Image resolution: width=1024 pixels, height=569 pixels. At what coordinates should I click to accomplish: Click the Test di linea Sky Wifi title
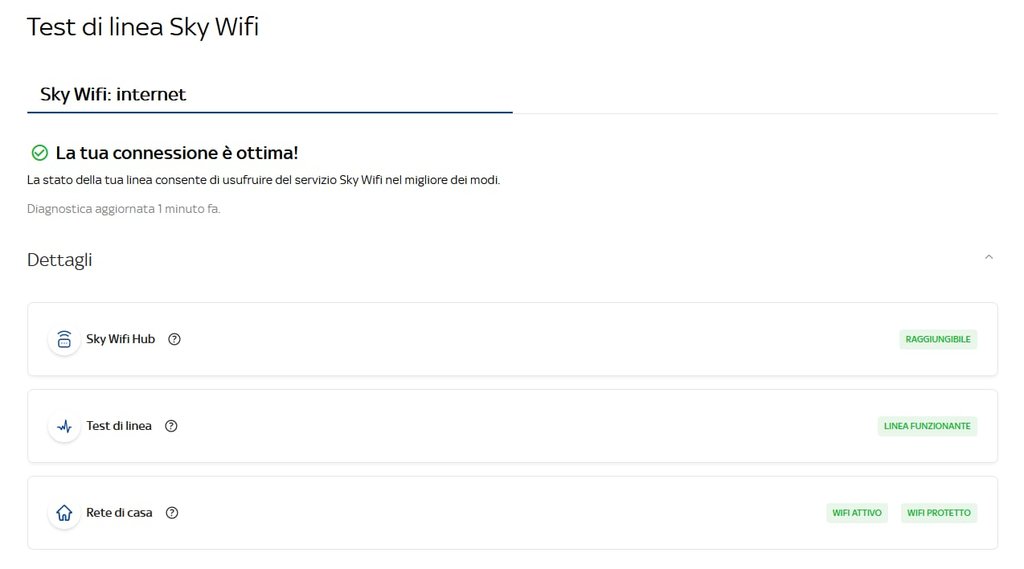[143, 27]
